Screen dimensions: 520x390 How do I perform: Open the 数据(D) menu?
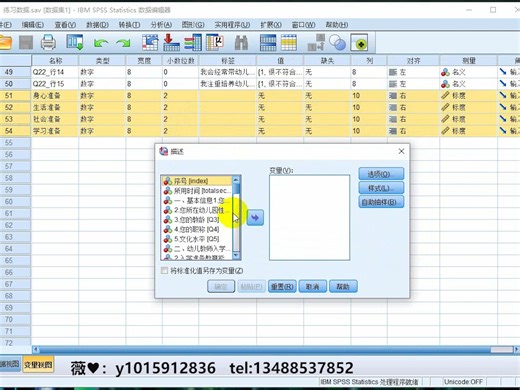coord(98,25)
